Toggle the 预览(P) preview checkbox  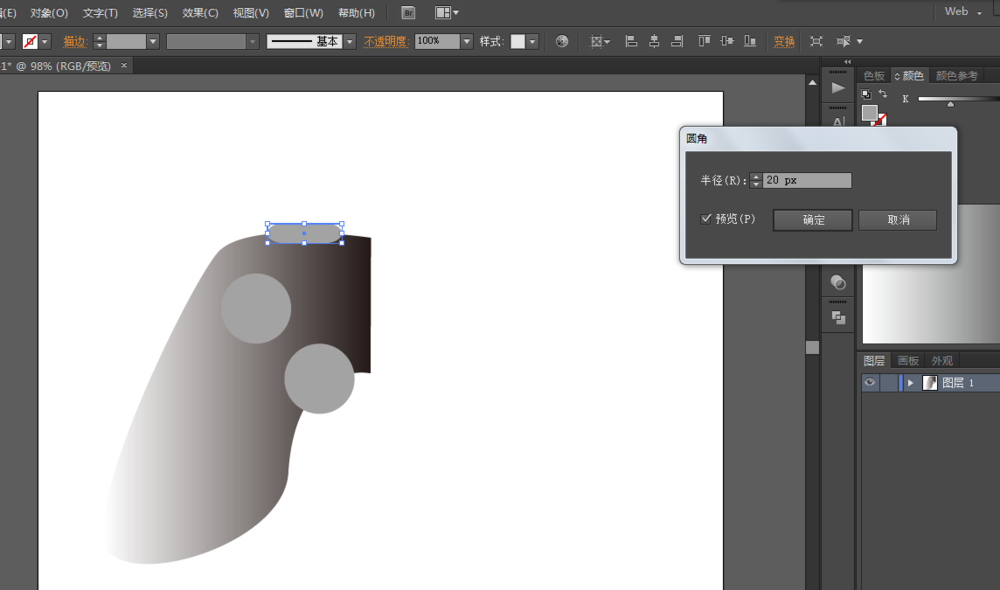707,218
